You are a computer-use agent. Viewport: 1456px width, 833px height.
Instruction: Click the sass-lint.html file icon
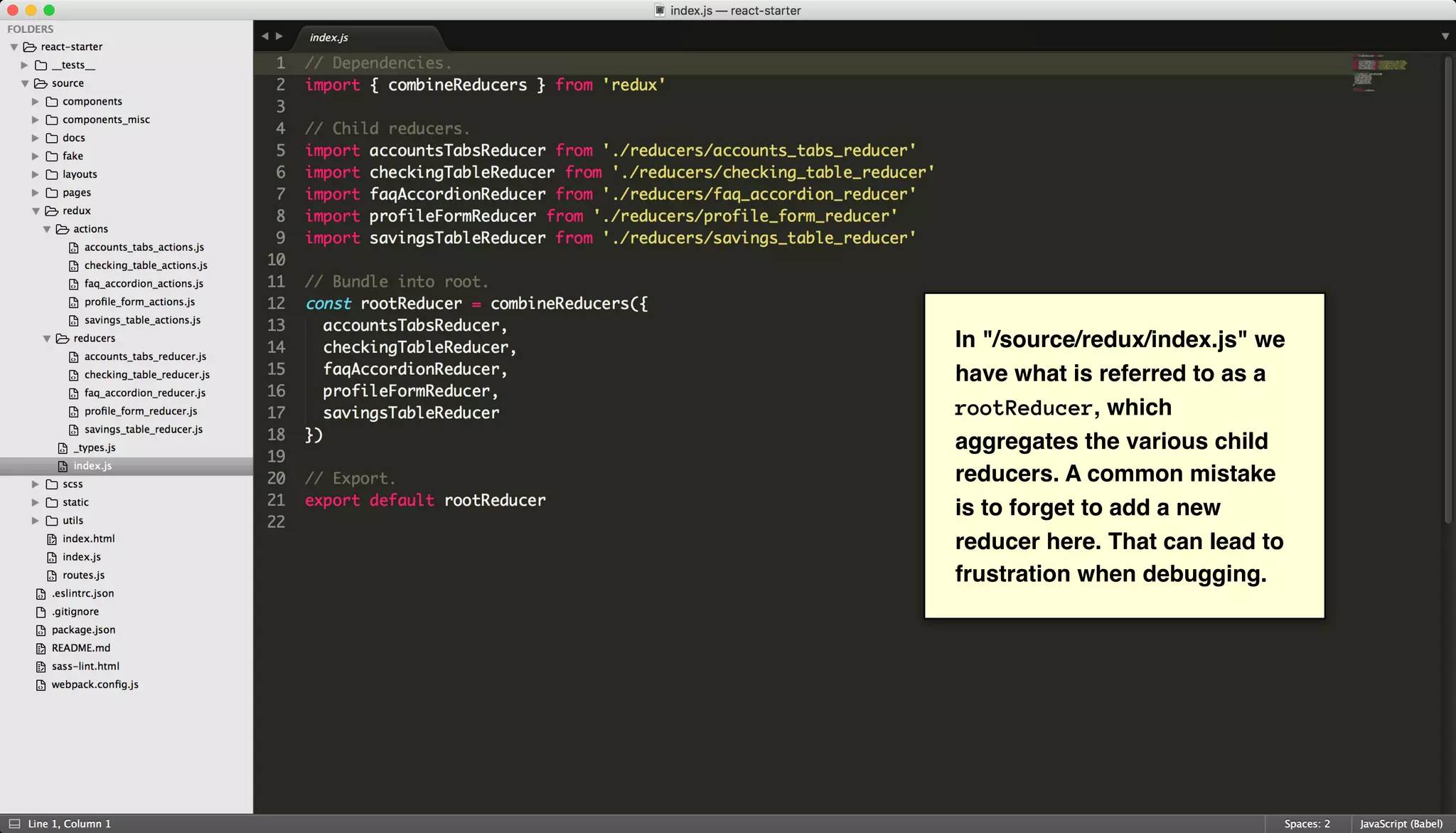click(41, 667)
